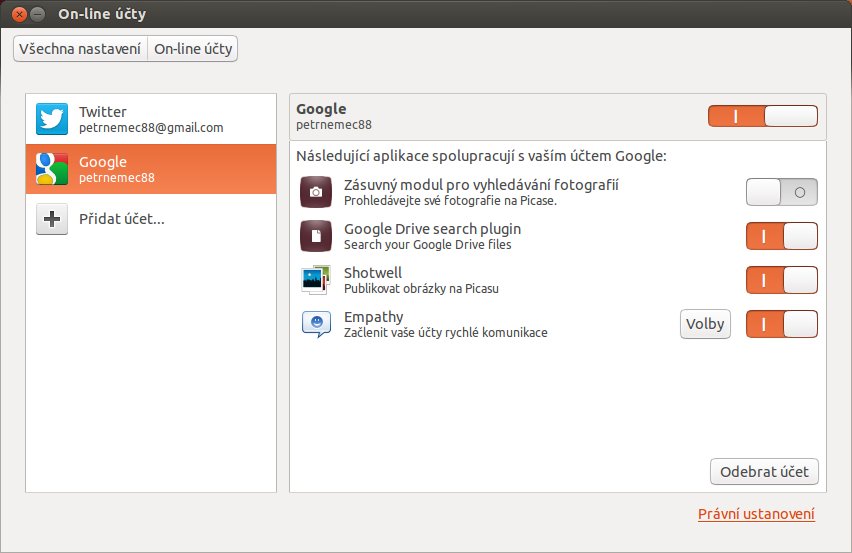The width and height of the screenshot is (852, 553).
Task: Click 'Zásuvný modul pro vyhledávání fotografií' label
Action: coord(481,185)
